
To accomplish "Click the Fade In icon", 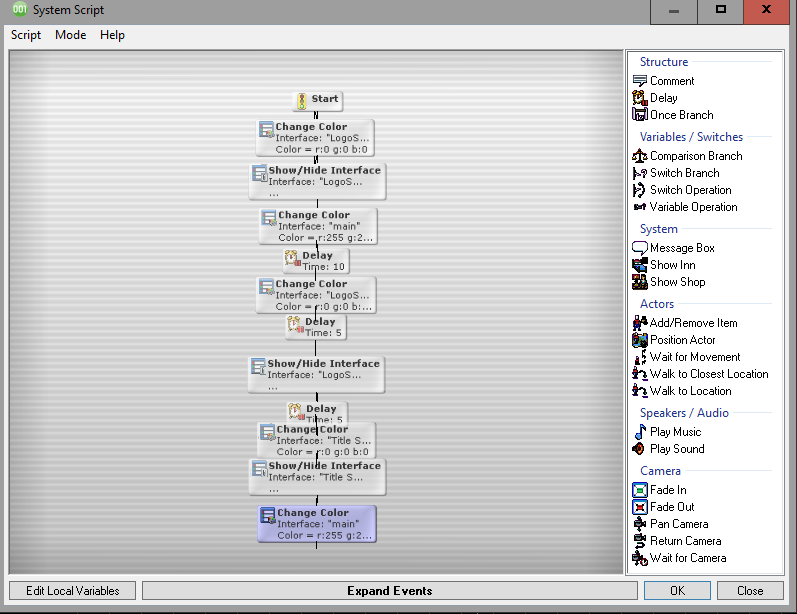I will [x=640, y=490].
